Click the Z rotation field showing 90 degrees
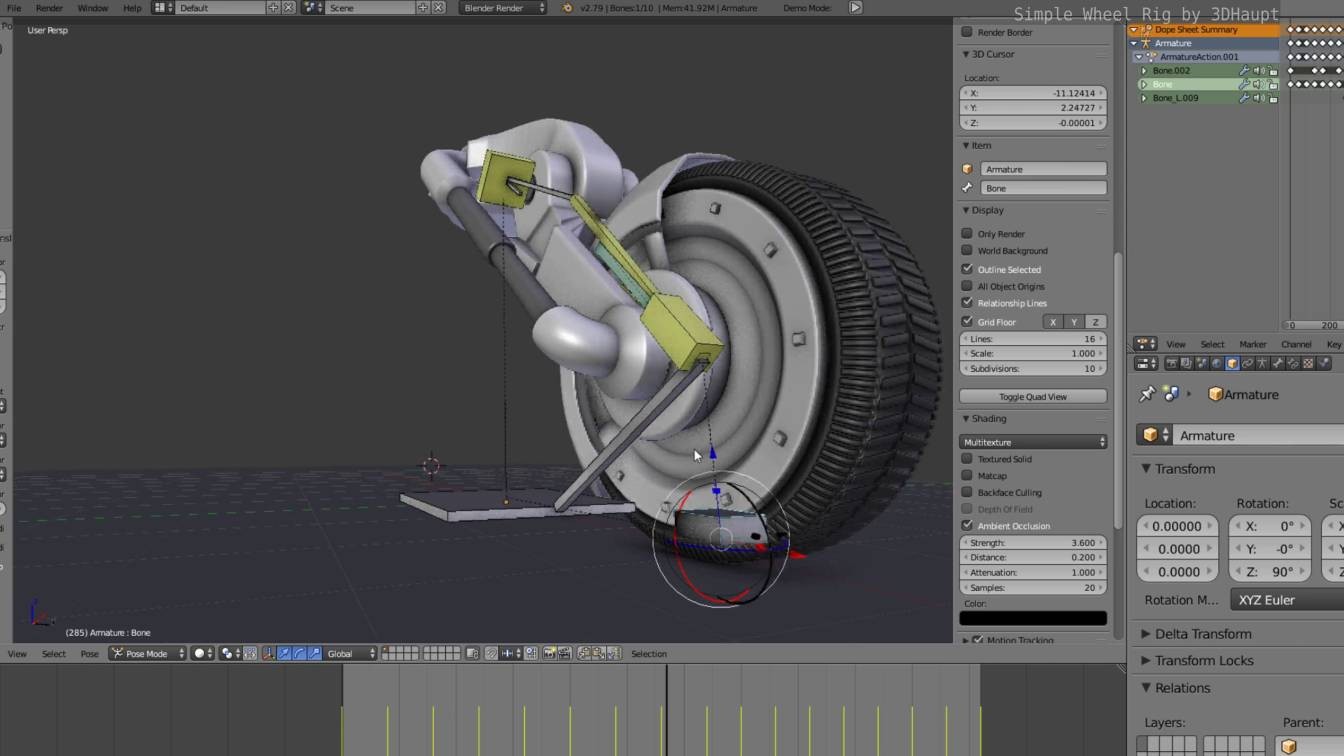 tap(1270, 571)
